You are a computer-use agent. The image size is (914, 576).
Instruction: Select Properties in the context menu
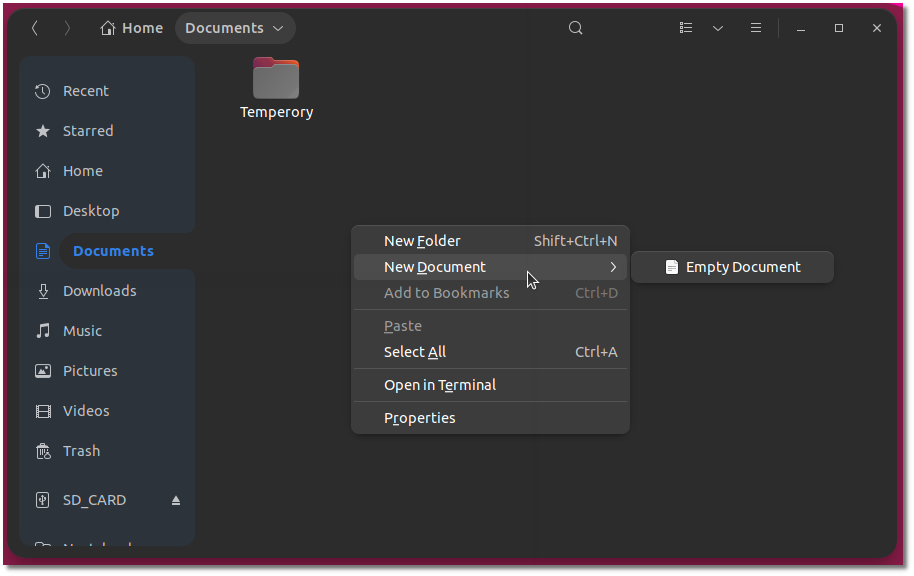(419, 418)
